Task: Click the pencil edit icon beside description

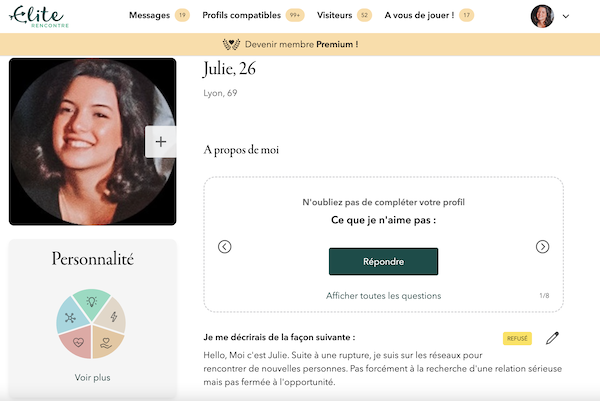Action: point(552,338)
